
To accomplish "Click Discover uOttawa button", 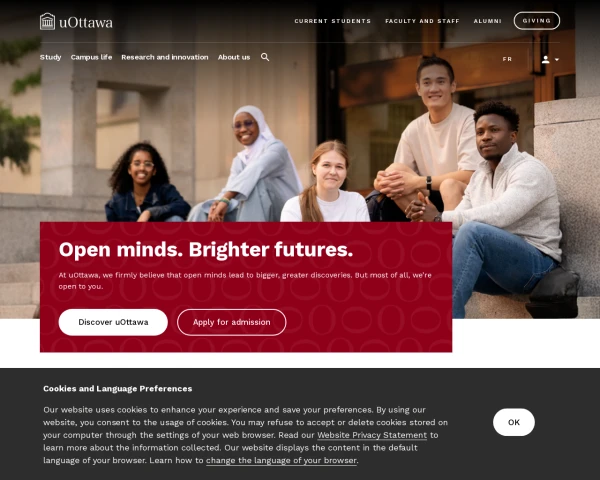I will [x=113, y=322].
